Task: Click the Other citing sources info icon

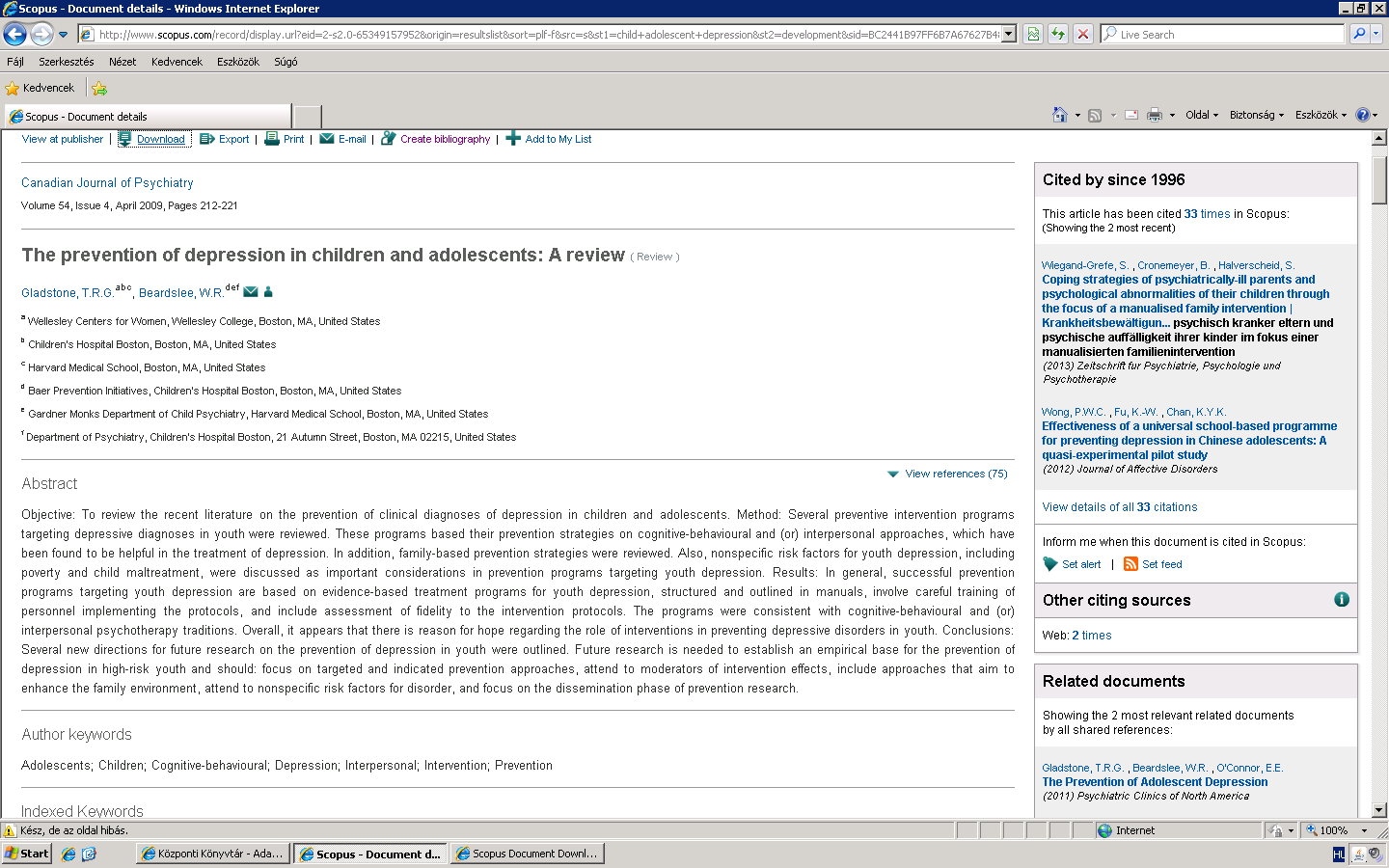Action: [1341, 599]
